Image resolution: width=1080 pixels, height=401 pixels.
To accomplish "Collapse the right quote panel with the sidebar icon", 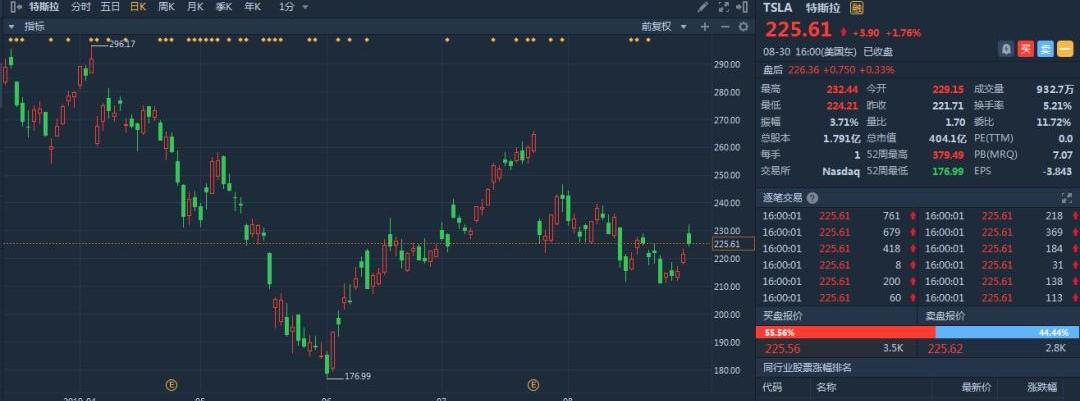I will click(742, 7).
